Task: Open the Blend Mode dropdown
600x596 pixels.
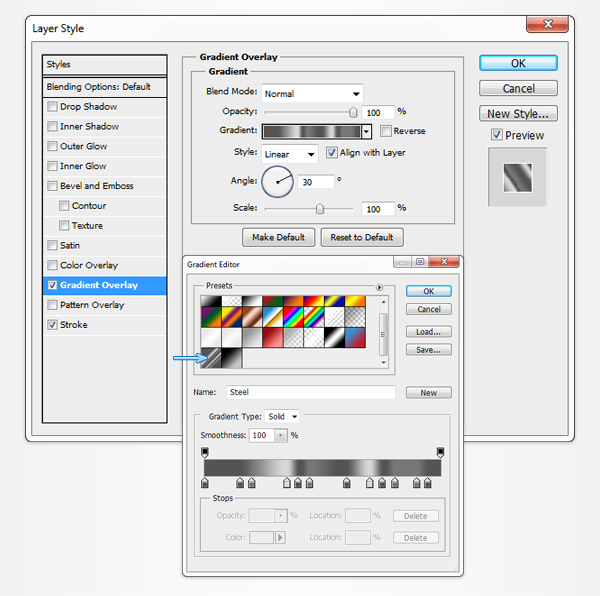Action: pyautogui.click(x=312, y=94)
